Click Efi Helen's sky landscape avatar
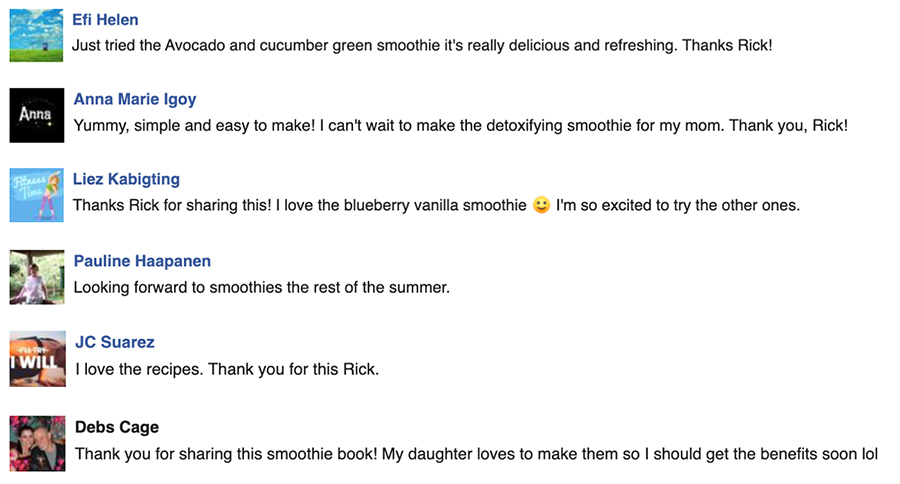 36,36
